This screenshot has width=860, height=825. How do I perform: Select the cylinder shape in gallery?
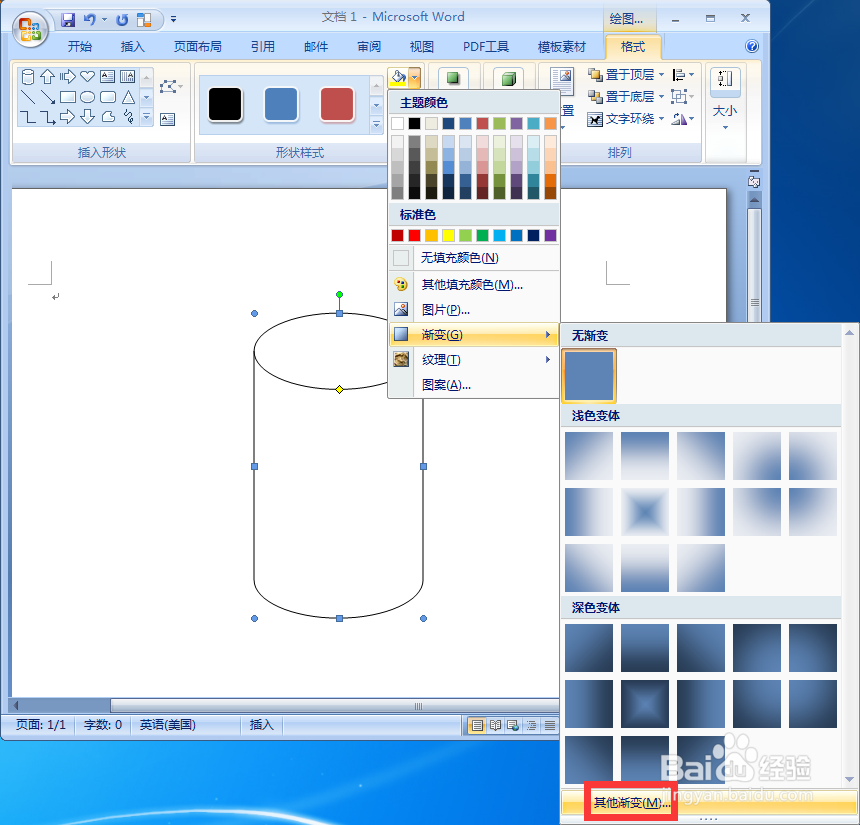27,76
